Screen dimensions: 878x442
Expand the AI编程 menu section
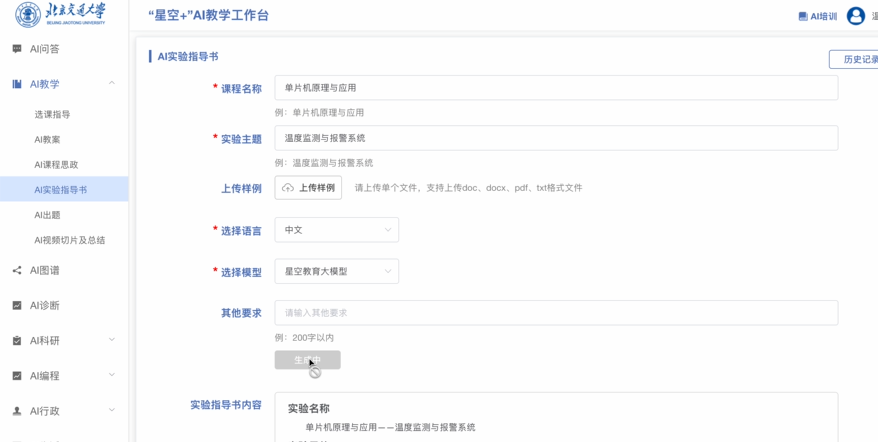(x=112, y=375)
